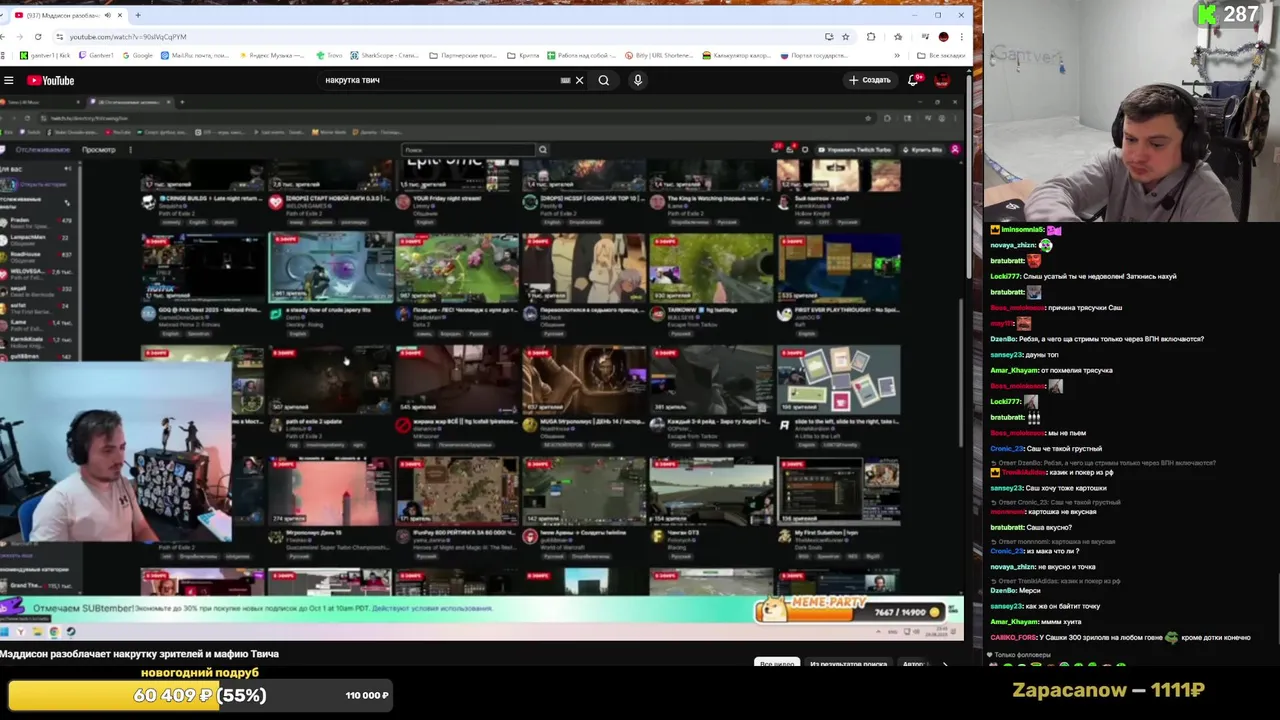This screenshot has height=720, width=1280.
Task: Expand the Партнерские bookmarks folder
Action: 463,55
